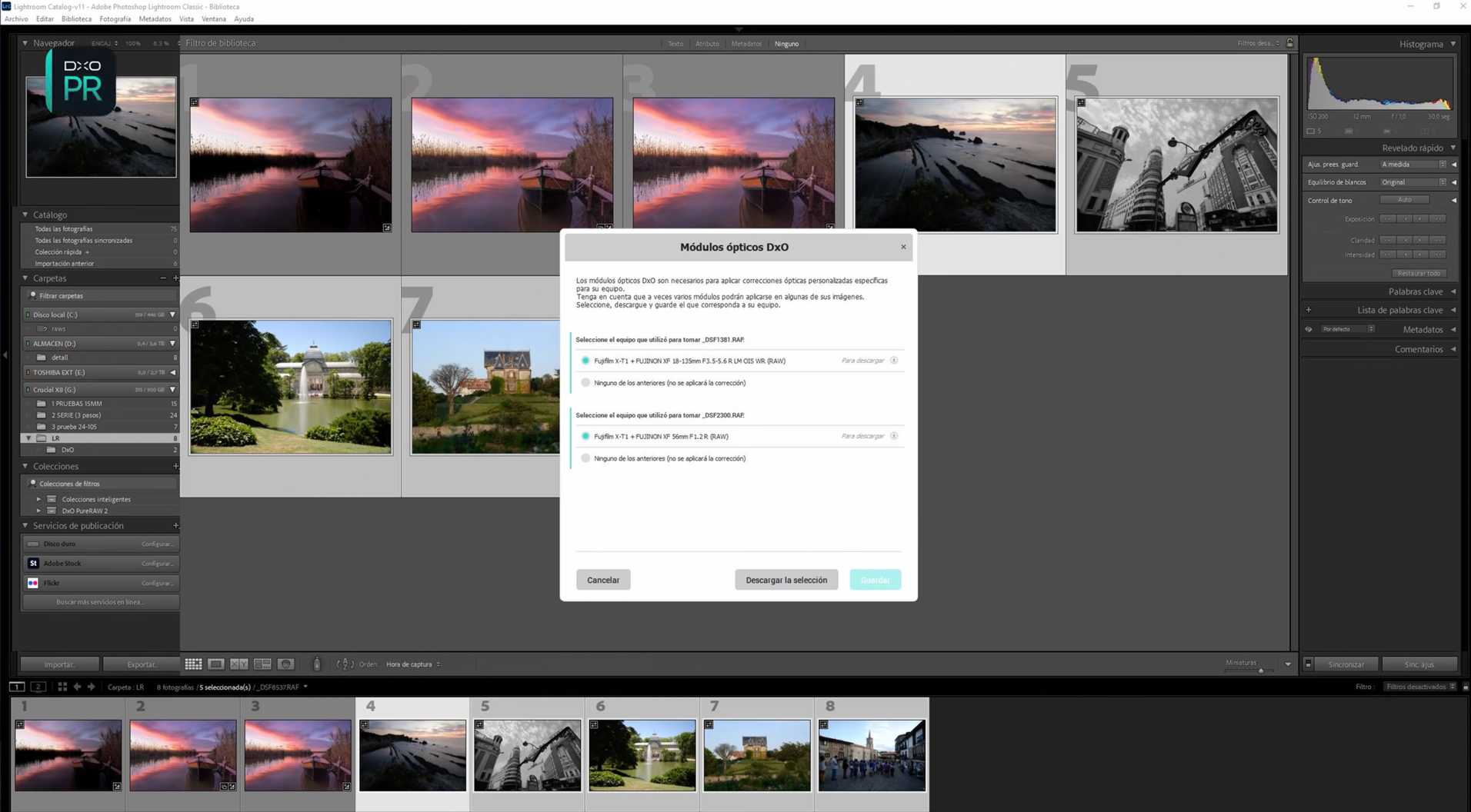Open 'A medida' saved preset dropdown
The image size is (1471, 812).
[x=1413, y=165]
